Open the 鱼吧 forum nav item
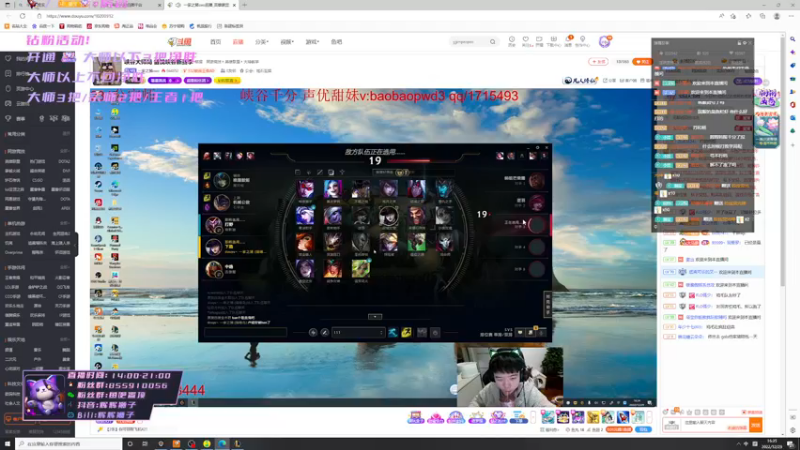Image resolution: width=800 pixels, height=450 pixels. pyautogui.click(x=336, y=42)
